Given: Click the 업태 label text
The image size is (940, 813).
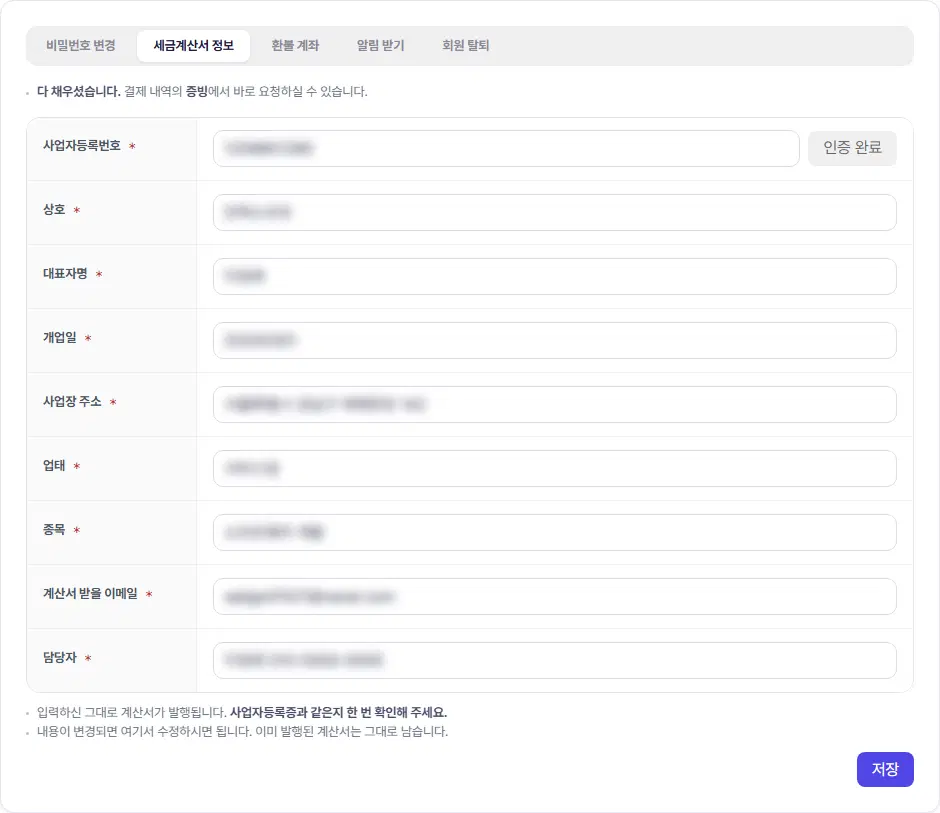Looking at the screenshot, I should 54,466.
